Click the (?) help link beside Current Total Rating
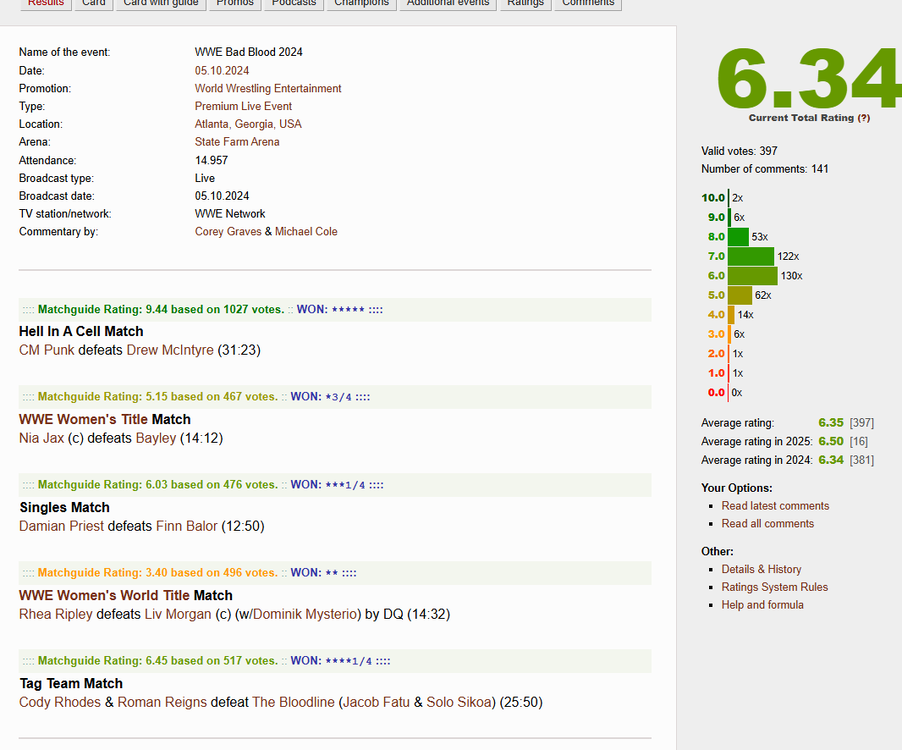The width and height of the screenshot is (902, 750). (x=863, y=118)
